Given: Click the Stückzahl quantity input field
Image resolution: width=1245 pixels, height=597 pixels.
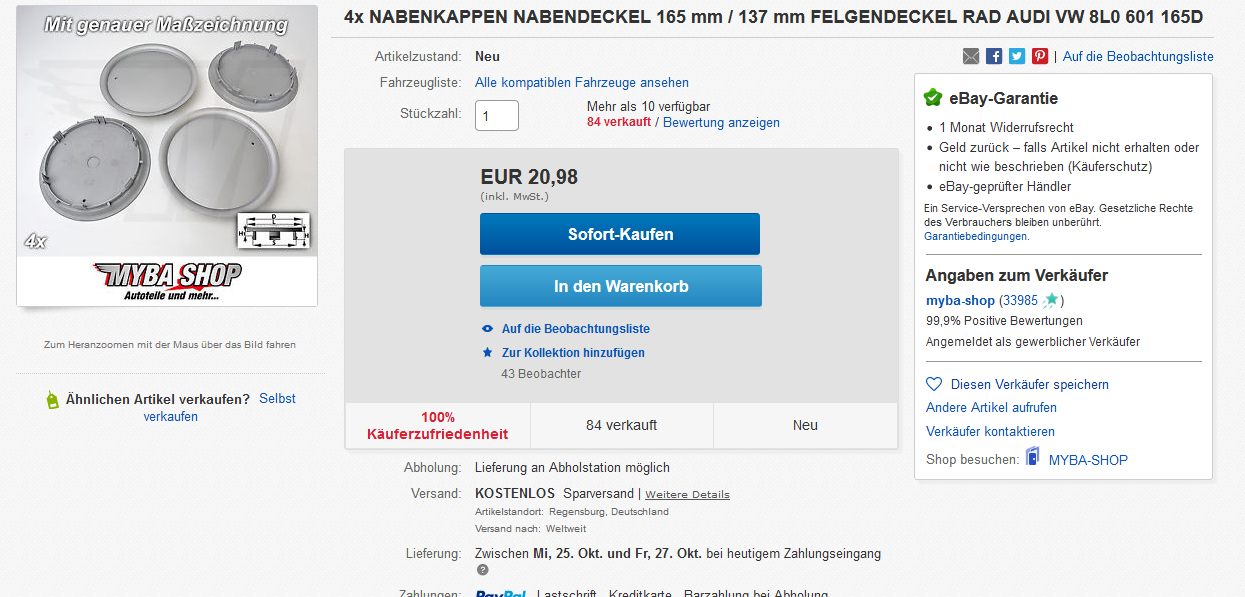Looking at the screenshot, I should click(x=497, y=115).
